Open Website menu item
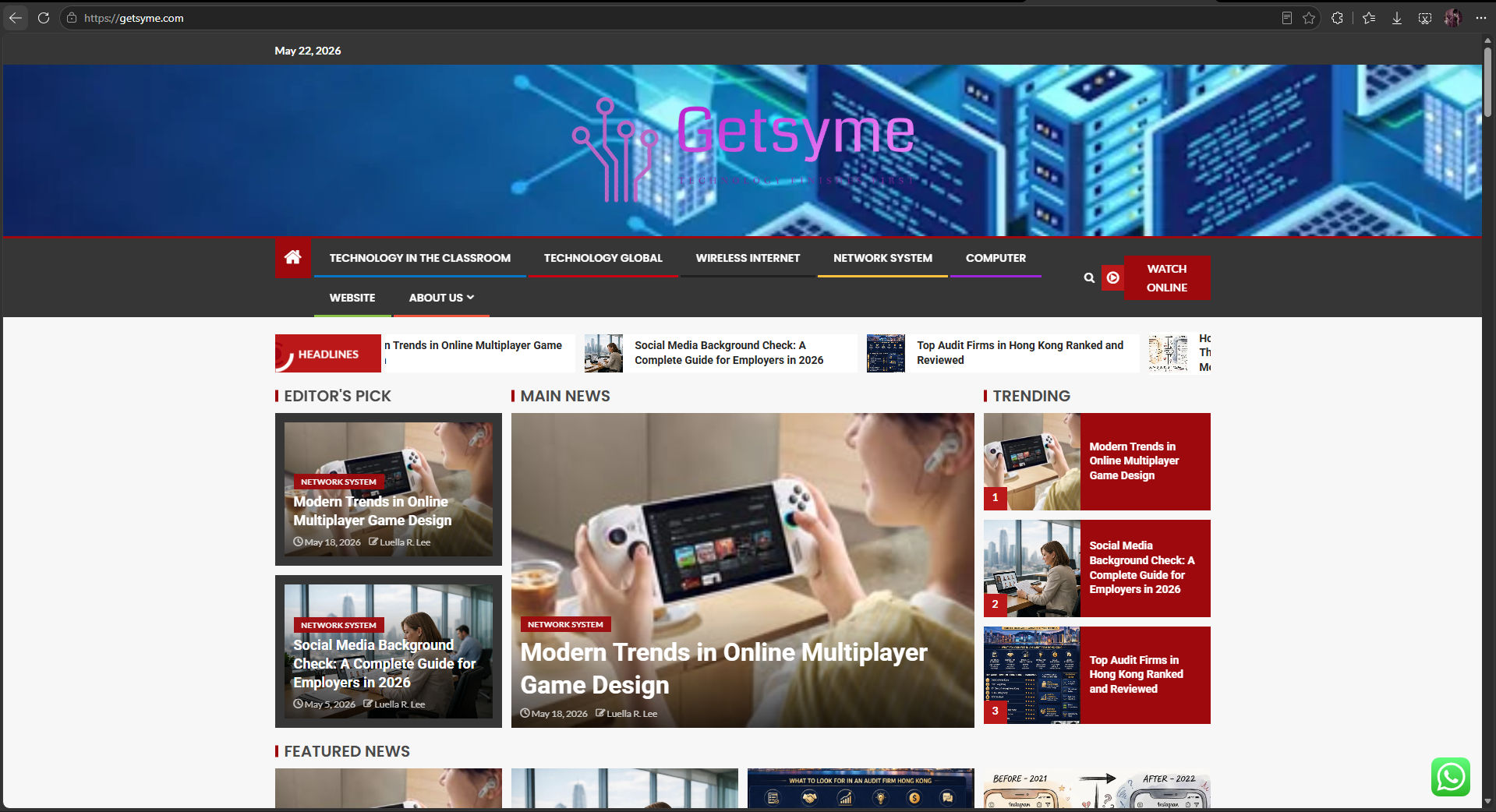Viewport: 1496px width, 812px height. (x=352, y=298)
